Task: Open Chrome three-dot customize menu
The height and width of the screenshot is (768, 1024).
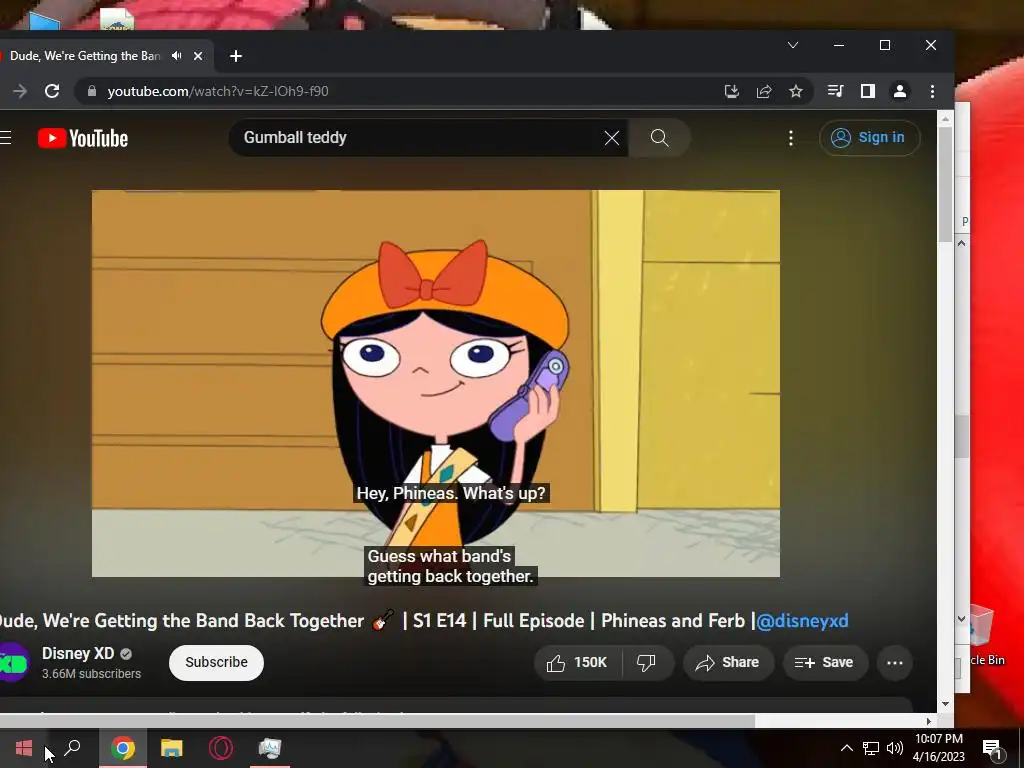Action: click(932, 91)
